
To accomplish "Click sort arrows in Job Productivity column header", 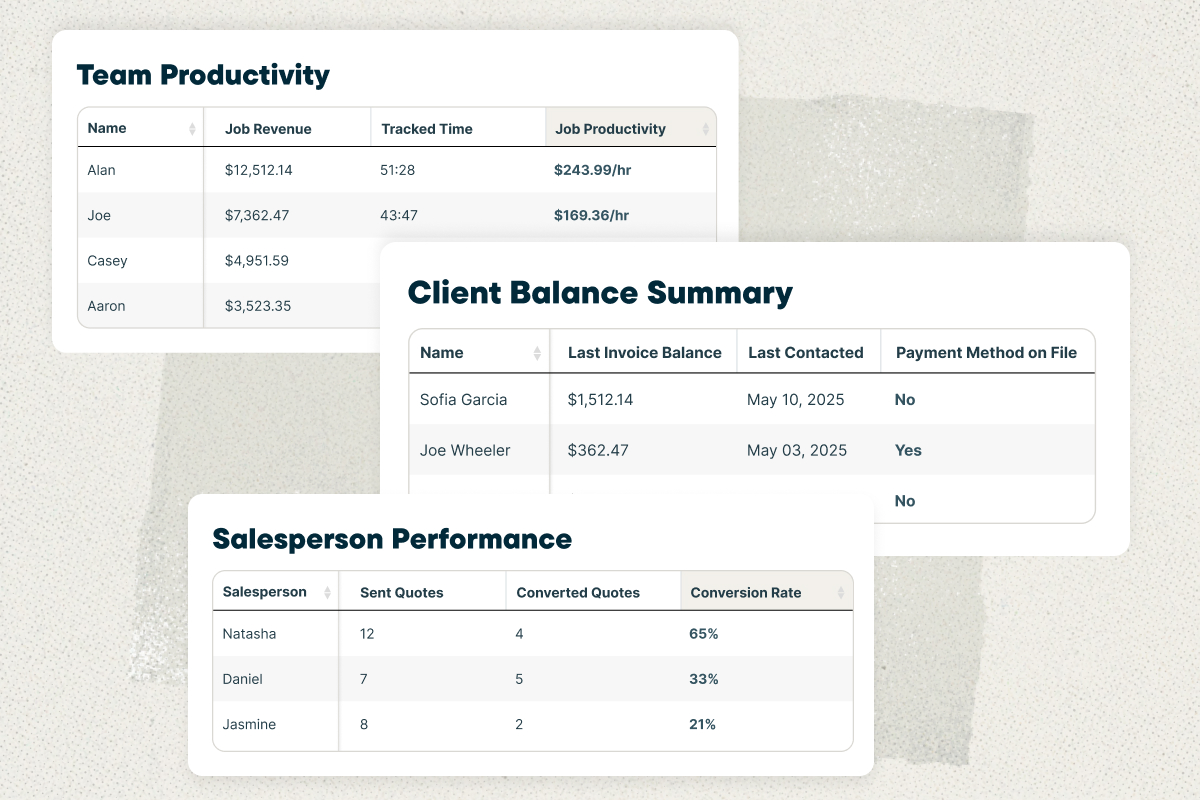I will tap(705, 129).
